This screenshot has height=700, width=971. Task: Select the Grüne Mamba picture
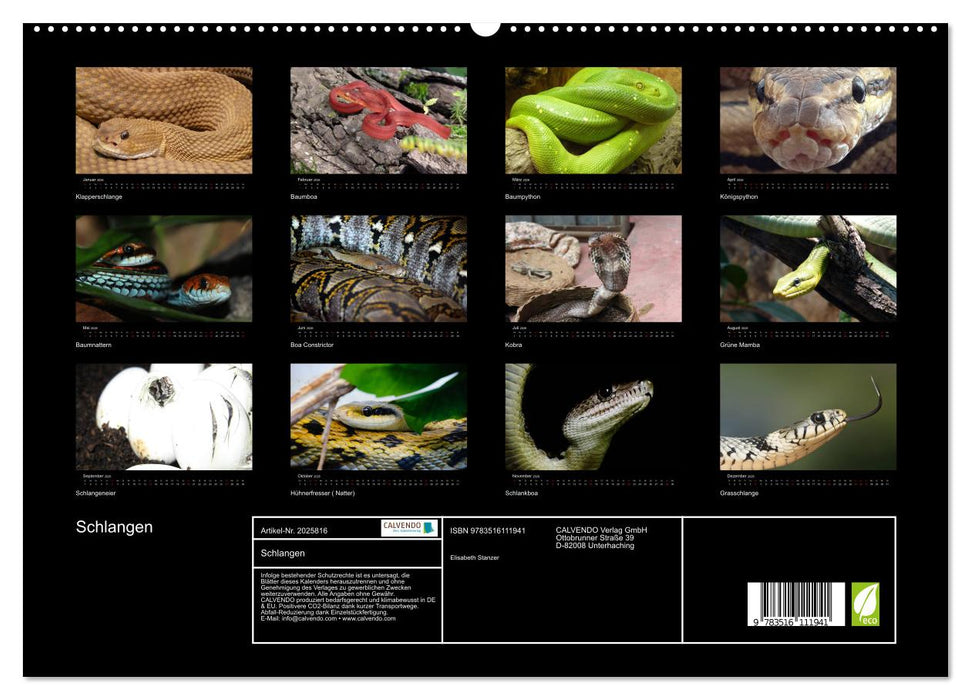coord(808,268)
